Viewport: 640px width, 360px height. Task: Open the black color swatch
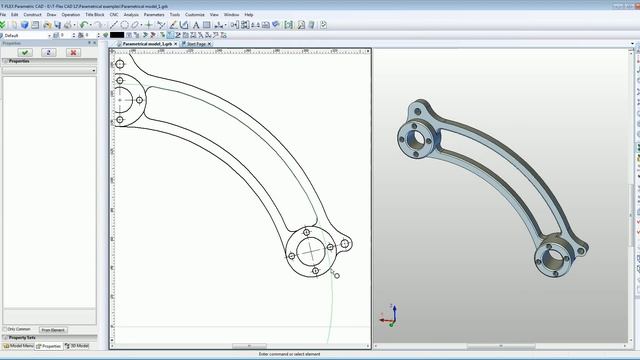(x=117, y=36)
